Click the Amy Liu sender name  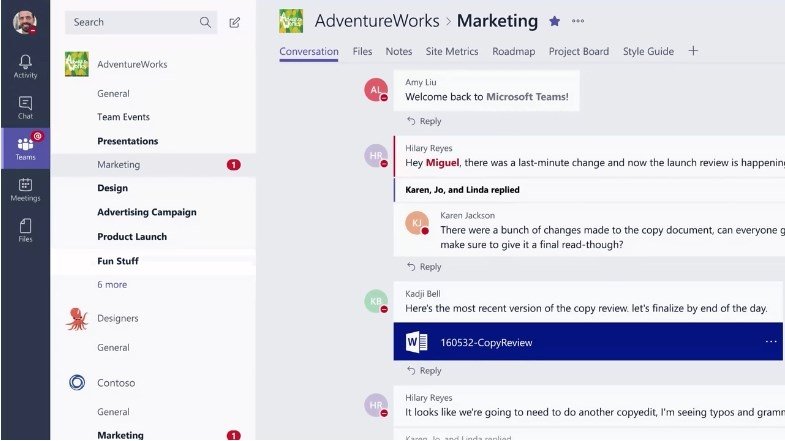pos(421,82)
